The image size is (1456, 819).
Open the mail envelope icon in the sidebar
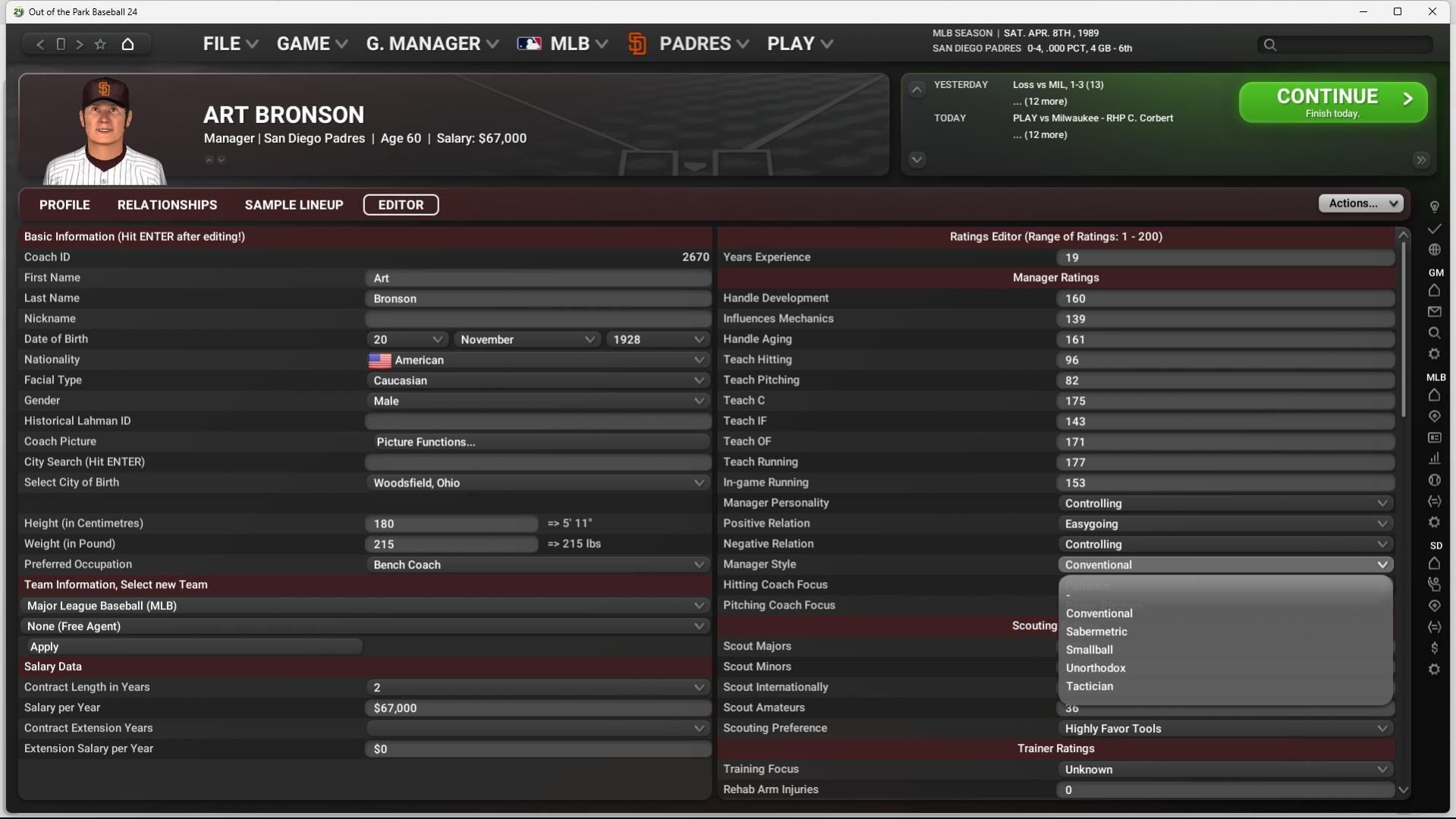tap(1434, 312)
